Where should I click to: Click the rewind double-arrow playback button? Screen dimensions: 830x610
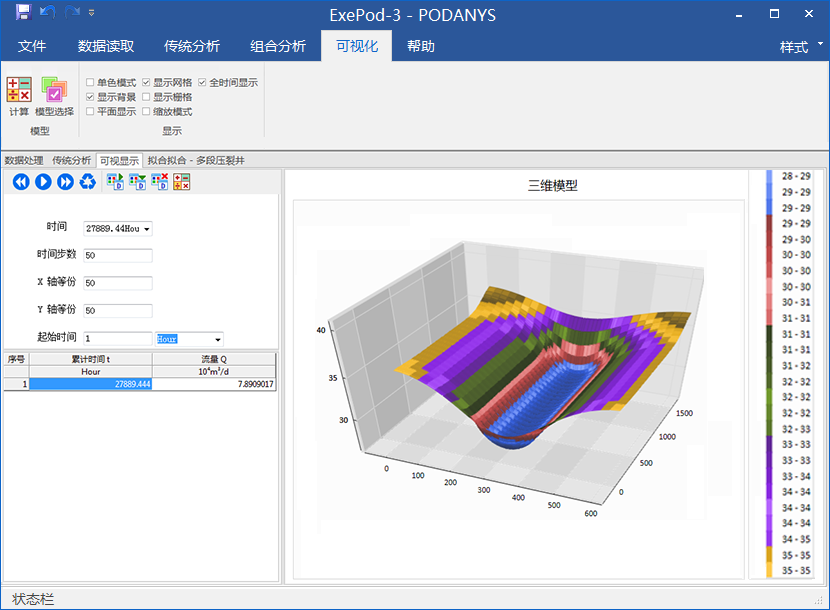point(21,181)
